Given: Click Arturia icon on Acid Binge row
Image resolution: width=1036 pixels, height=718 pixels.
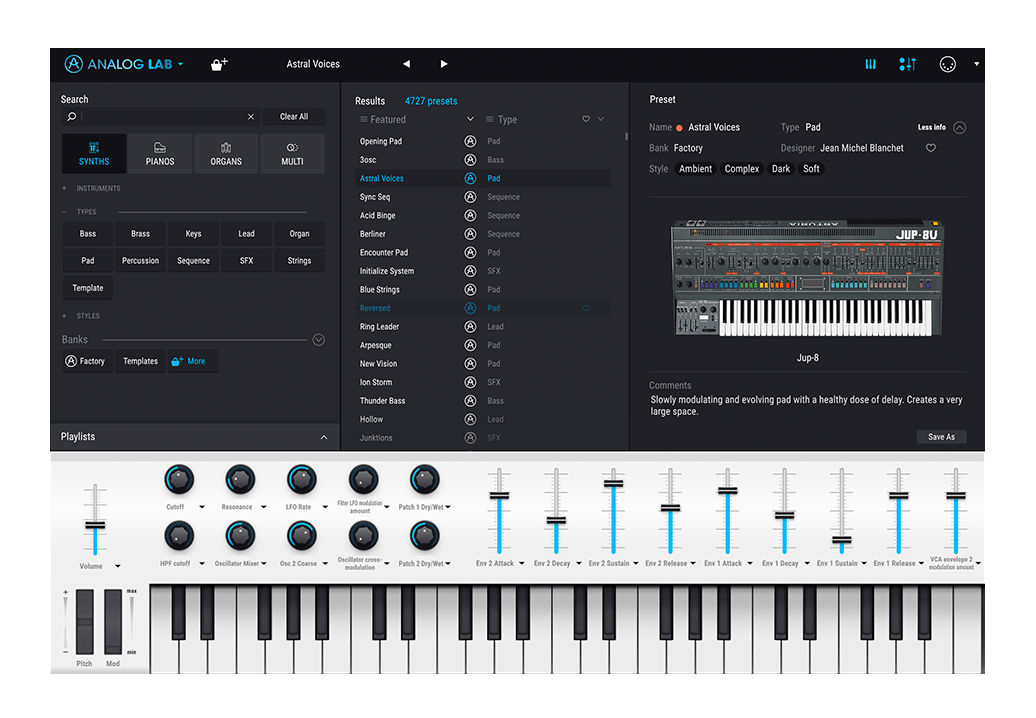Looking at the screenshot, I should tap(470, 215).
